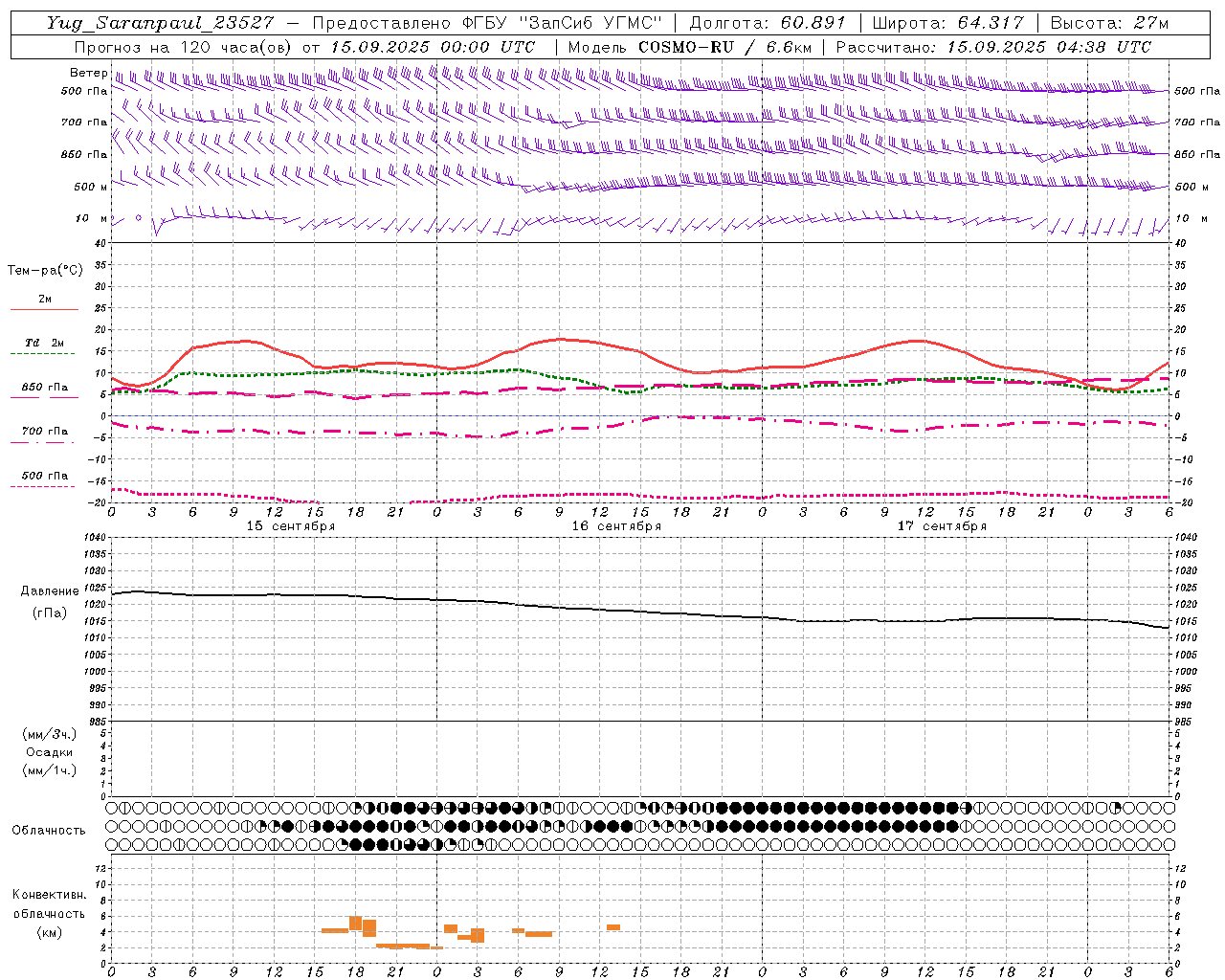Click the 10 м wind level label beside Ветер panel
The image size is (1225, 980).
(91, 218)
